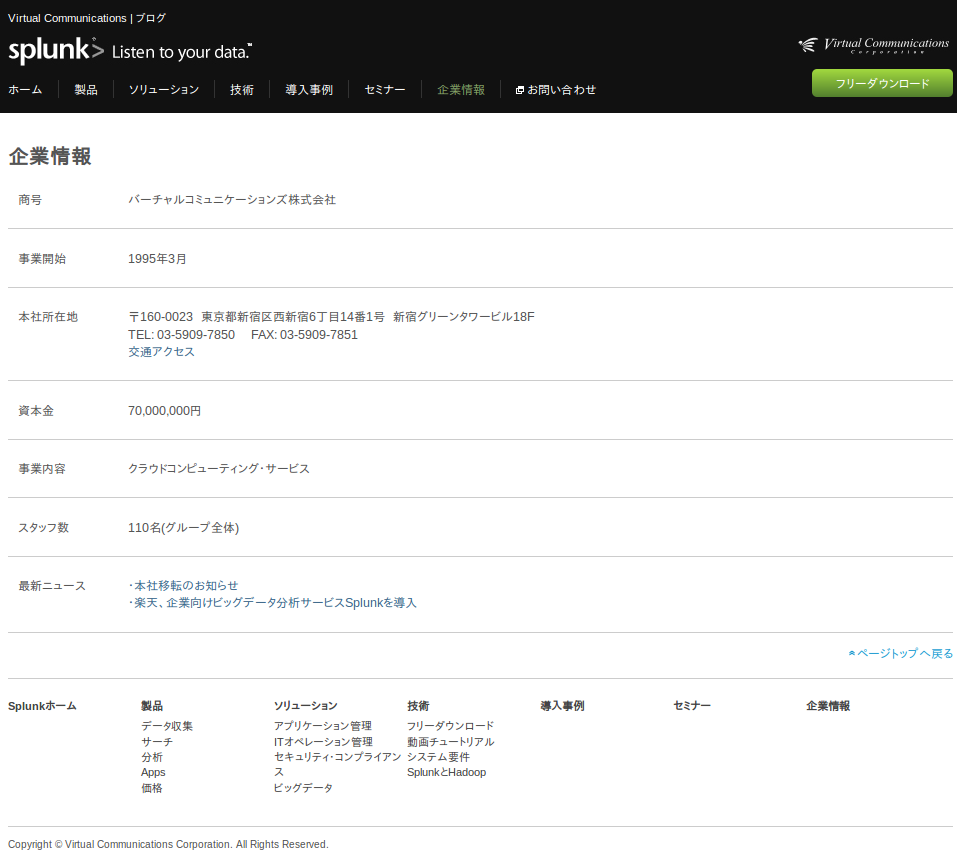Select 導入事例 in the top navigation bar

[x=309, y=90]
